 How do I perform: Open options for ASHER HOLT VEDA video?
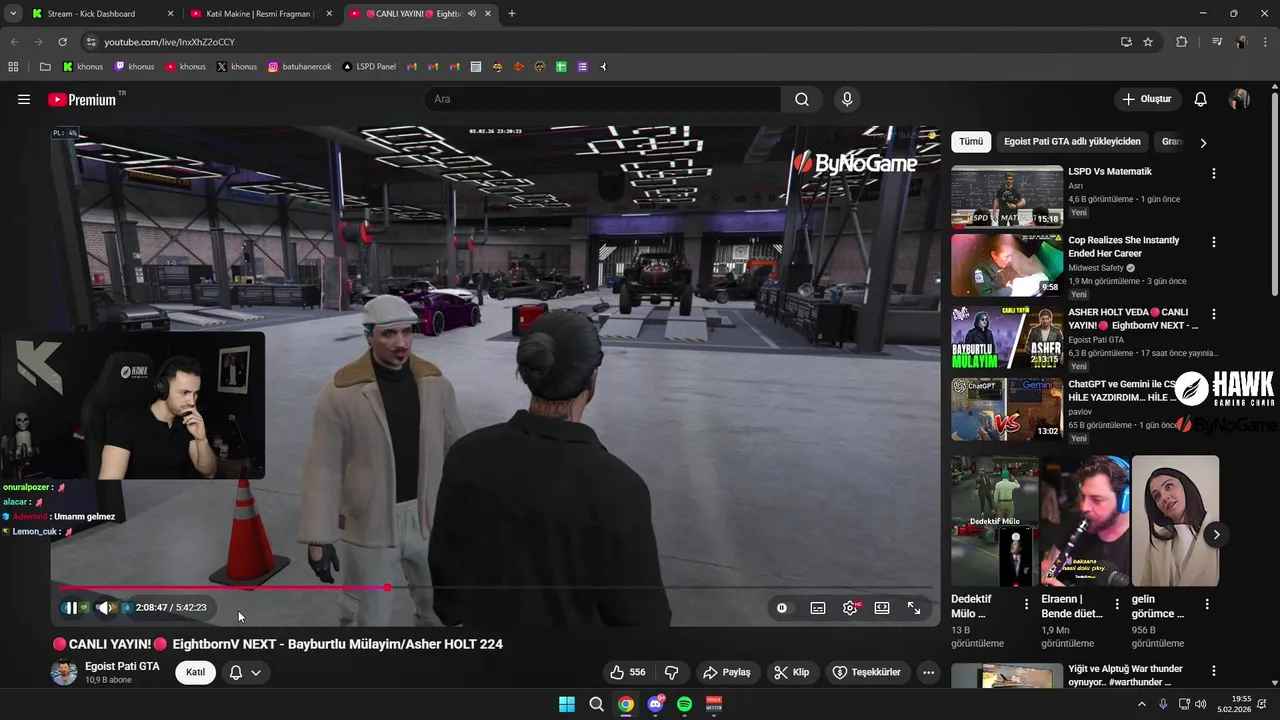pos(1214,314)
